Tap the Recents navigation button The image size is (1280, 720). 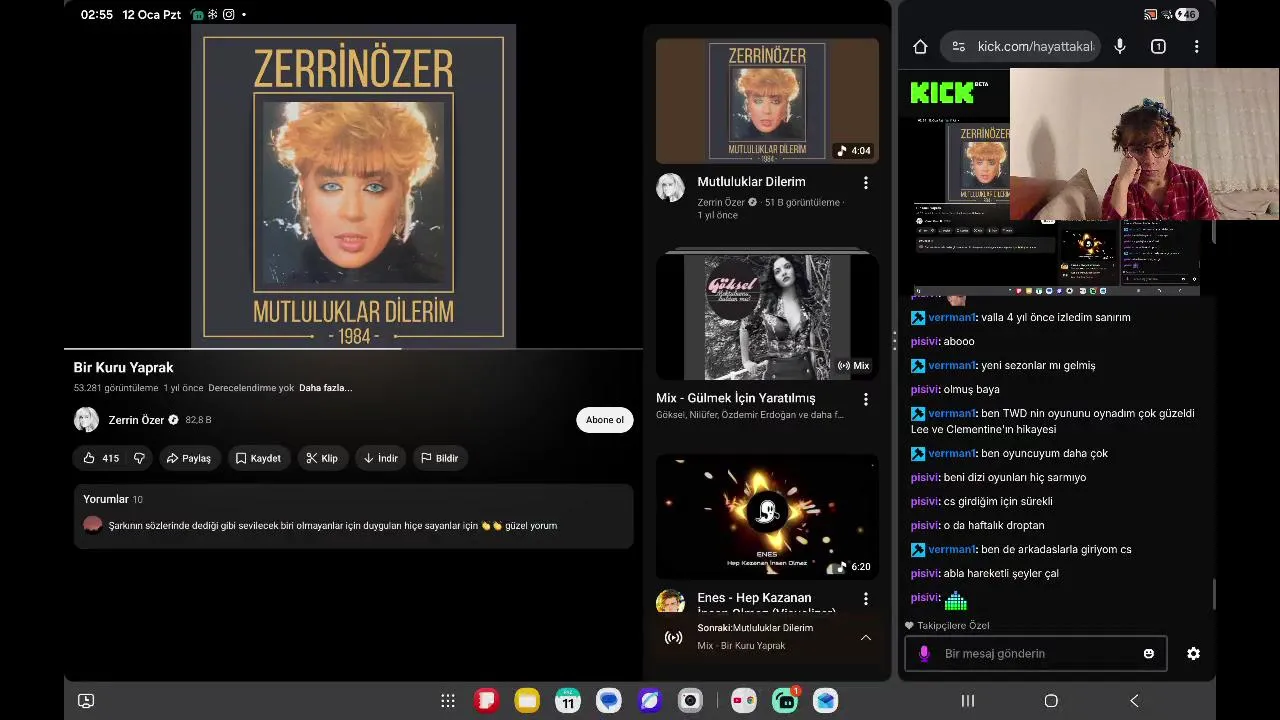[967, 701]
